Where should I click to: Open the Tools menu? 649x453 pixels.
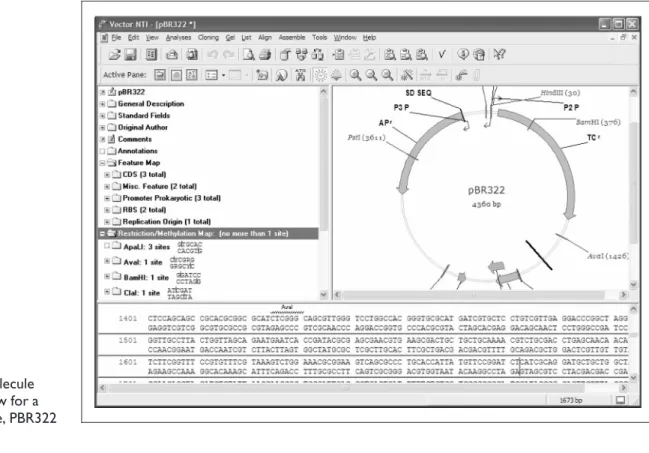click(320, 38)
